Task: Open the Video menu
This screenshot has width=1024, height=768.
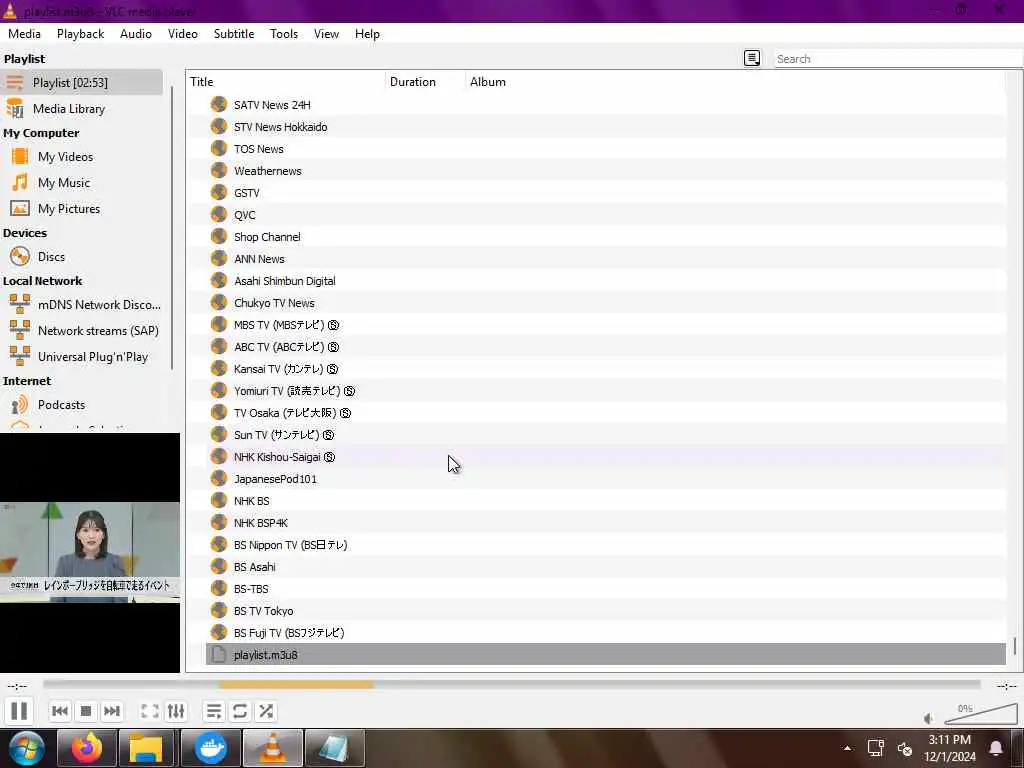Action: (183, 34)
